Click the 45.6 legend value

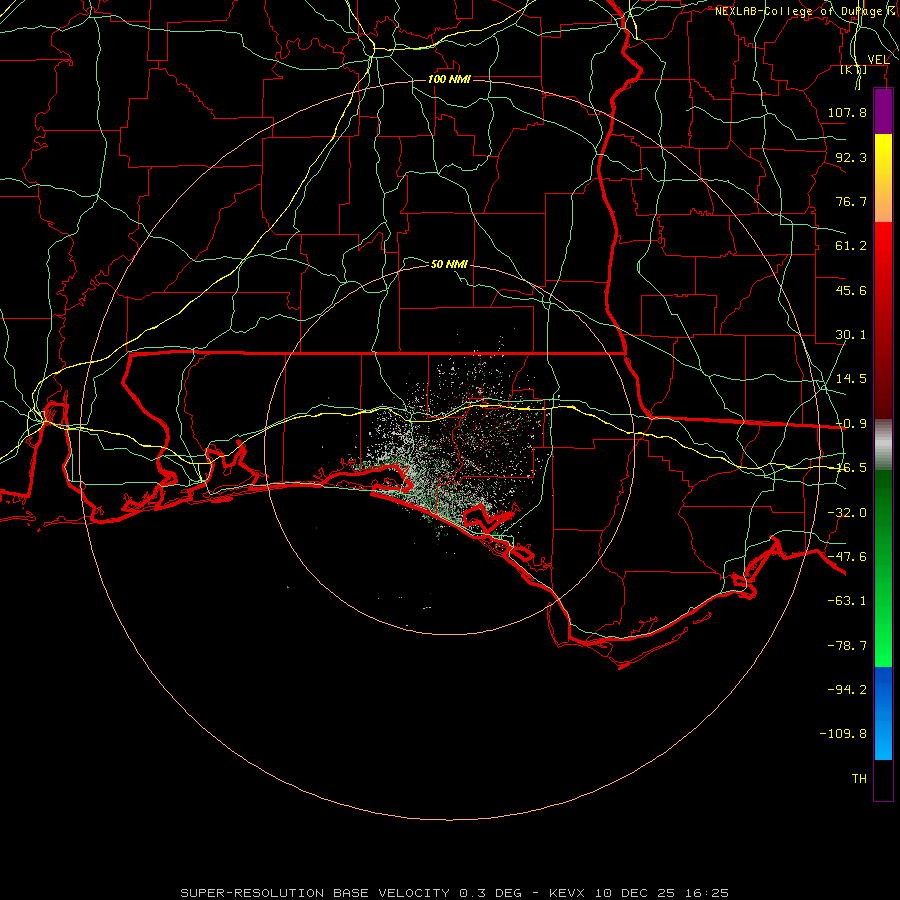[851, 290]
